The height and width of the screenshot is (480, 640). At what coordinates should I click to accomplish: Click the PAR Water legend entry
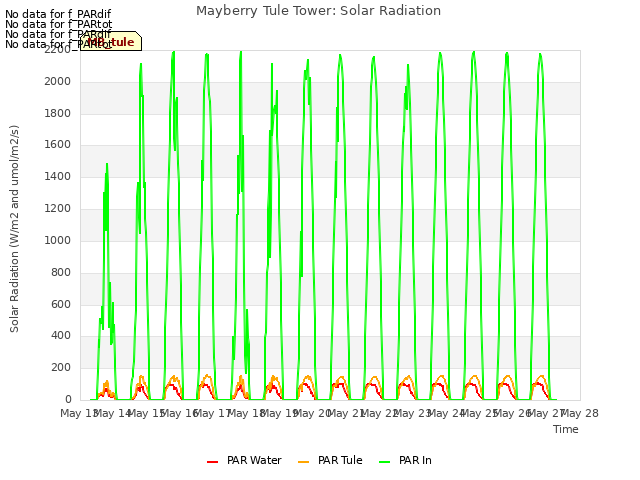244,460
